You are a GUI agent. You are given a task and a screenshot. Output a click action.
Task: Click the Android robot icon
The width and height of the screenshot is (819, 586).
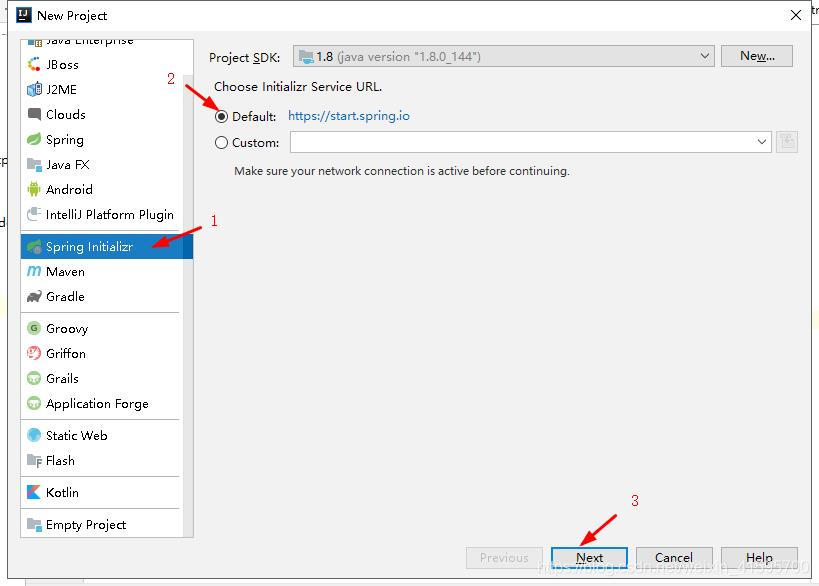[34, 189]
